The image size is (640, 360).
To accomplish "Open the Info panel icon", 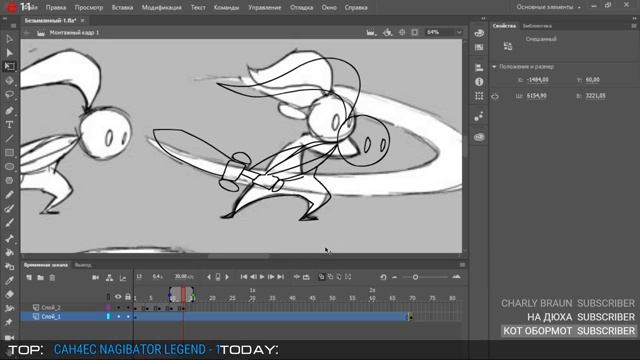I will click(479, 82).
